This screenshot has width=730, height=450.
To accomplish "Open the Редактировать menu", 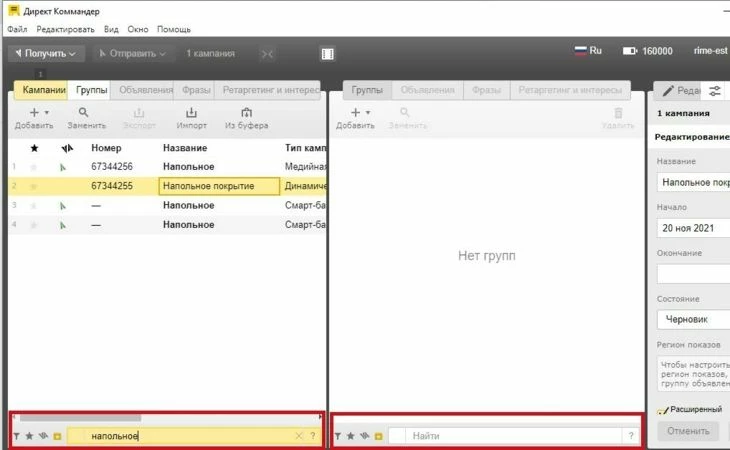I will pos(65,29).
